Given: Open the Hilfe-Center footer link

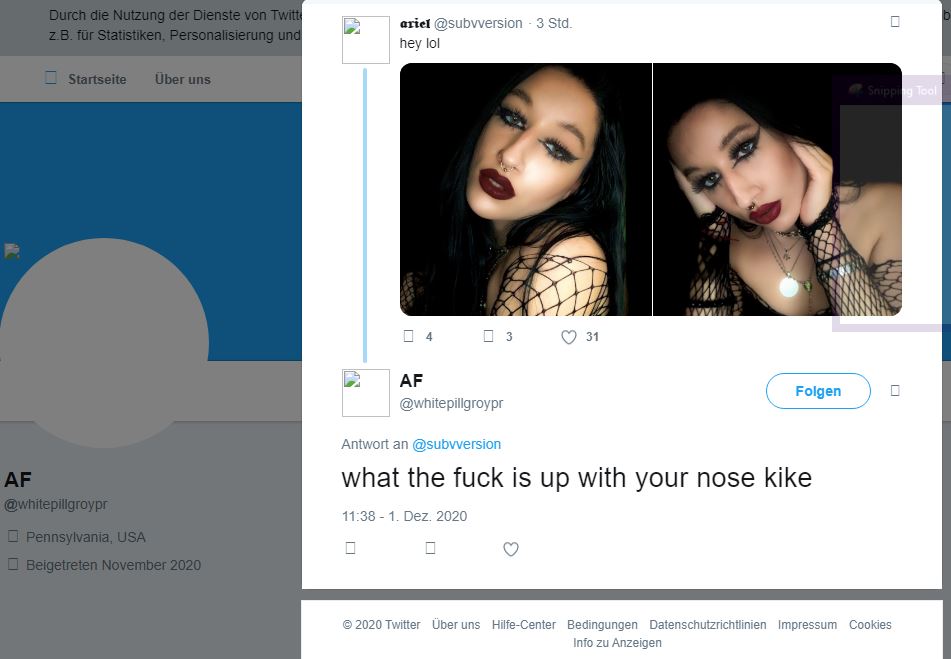Looking at the screenshot, I should click(x=523, y=624).
